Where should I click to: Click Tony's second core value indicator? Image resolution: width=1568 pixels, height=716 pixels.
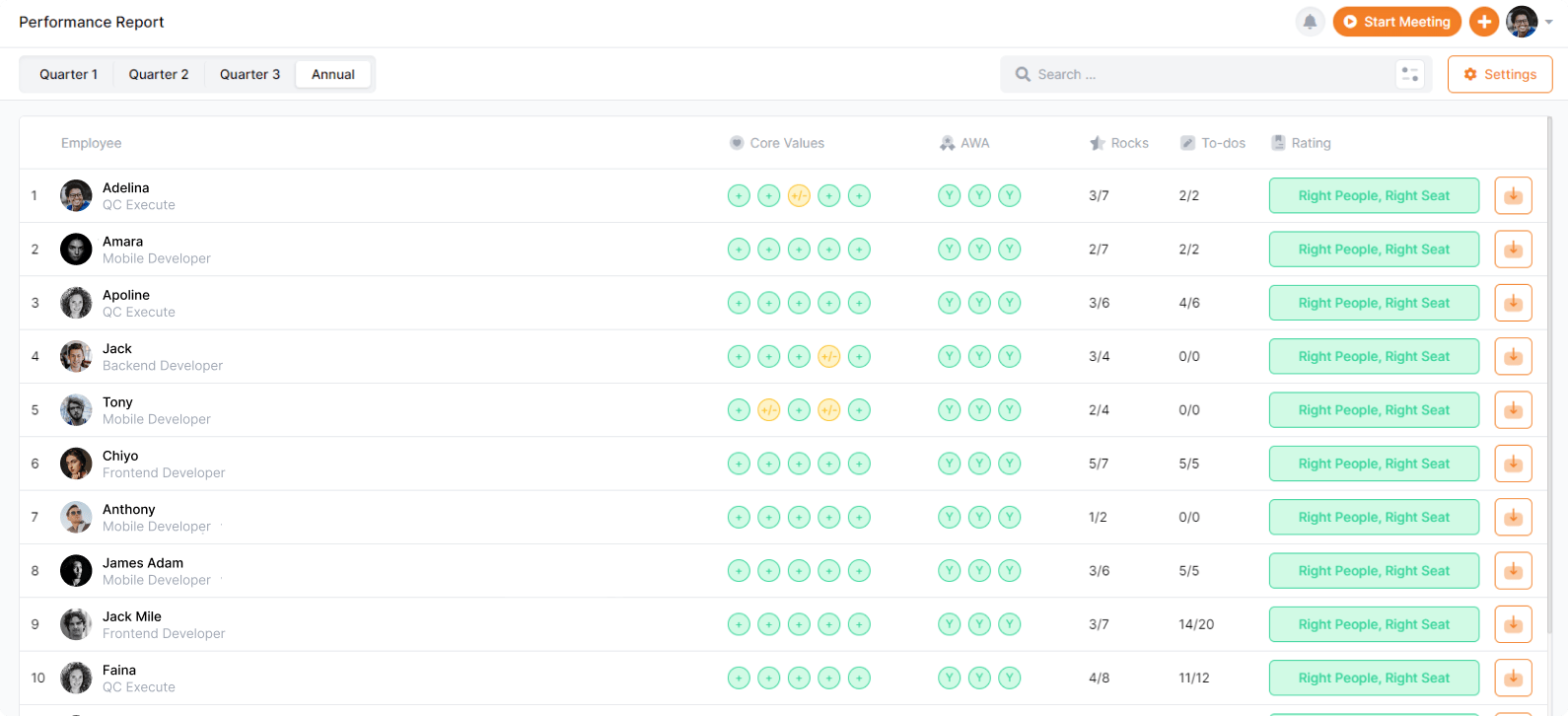click(769, 410)
